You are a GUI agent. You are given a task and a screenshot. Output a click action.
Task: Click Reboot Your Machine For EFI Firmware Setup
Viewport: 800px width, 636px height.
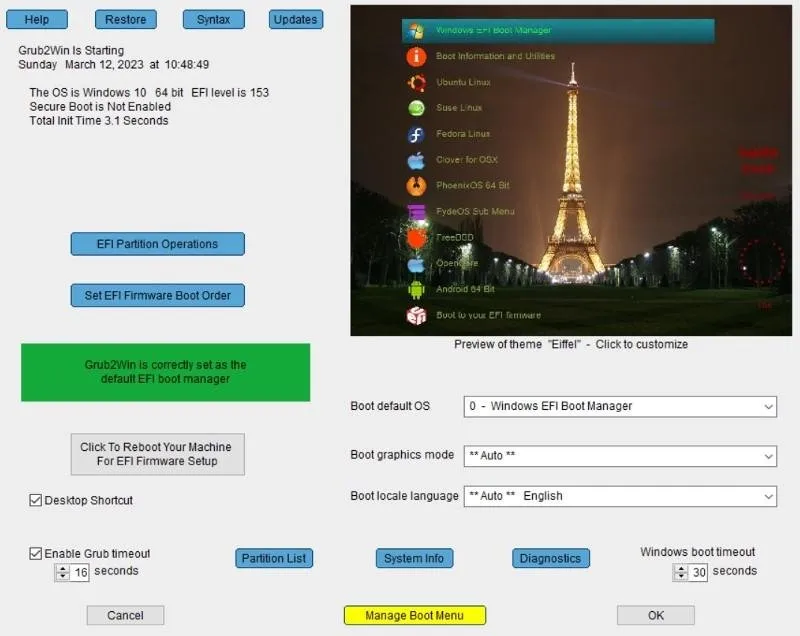click(x=158, y=454)
